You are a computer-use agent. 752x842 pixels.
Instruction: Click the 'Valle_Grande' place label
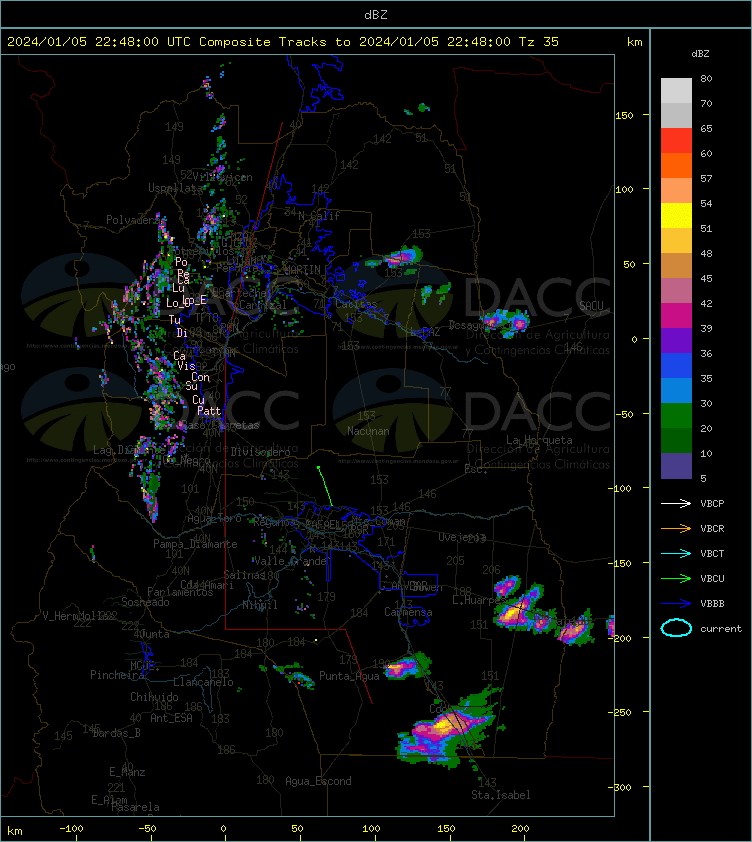coord(290,561)
